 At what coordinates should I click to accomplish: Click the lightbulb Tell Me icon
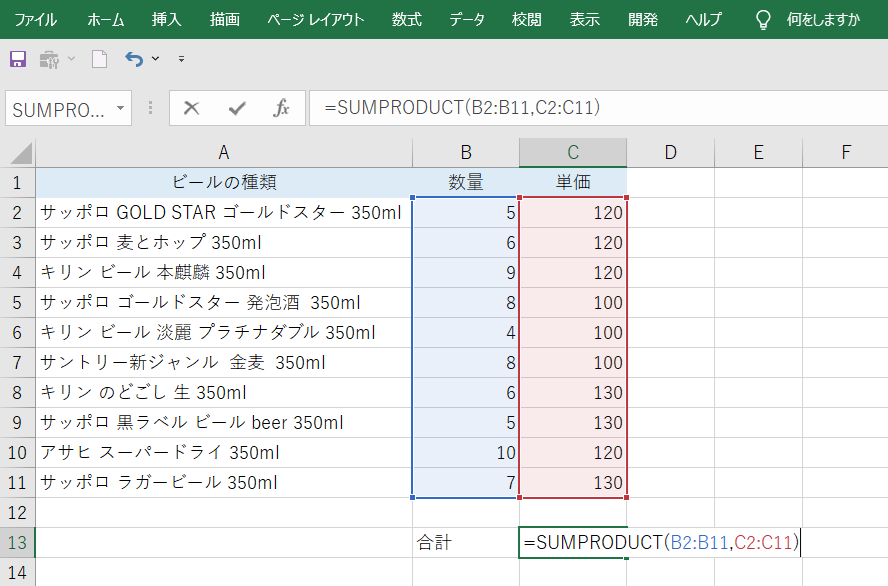pos(763,19)
